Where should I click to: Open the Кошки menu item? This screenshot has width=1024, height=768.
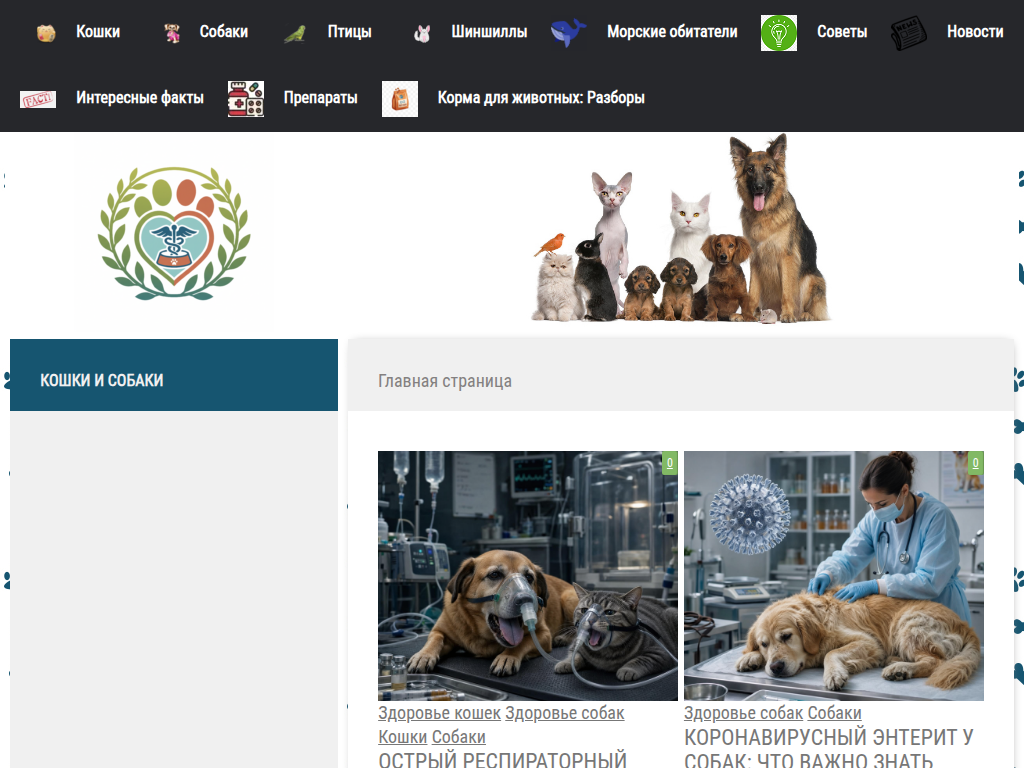coord(98,31)
